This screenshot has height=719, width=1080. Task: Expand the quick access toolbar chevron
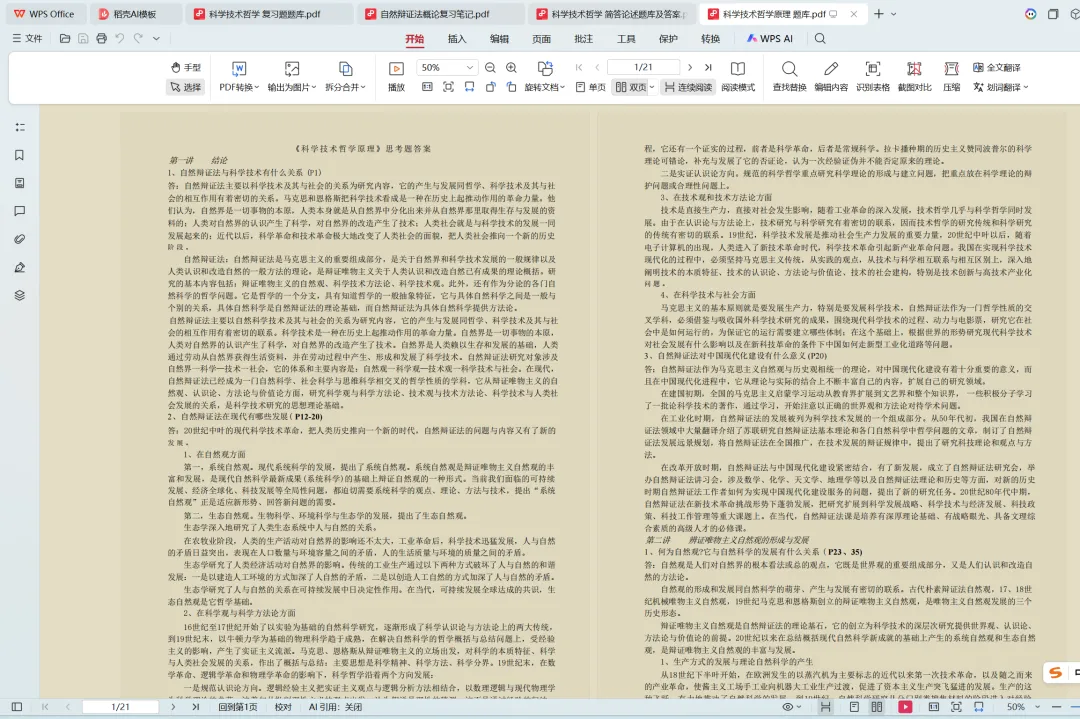tap(156, 39)
